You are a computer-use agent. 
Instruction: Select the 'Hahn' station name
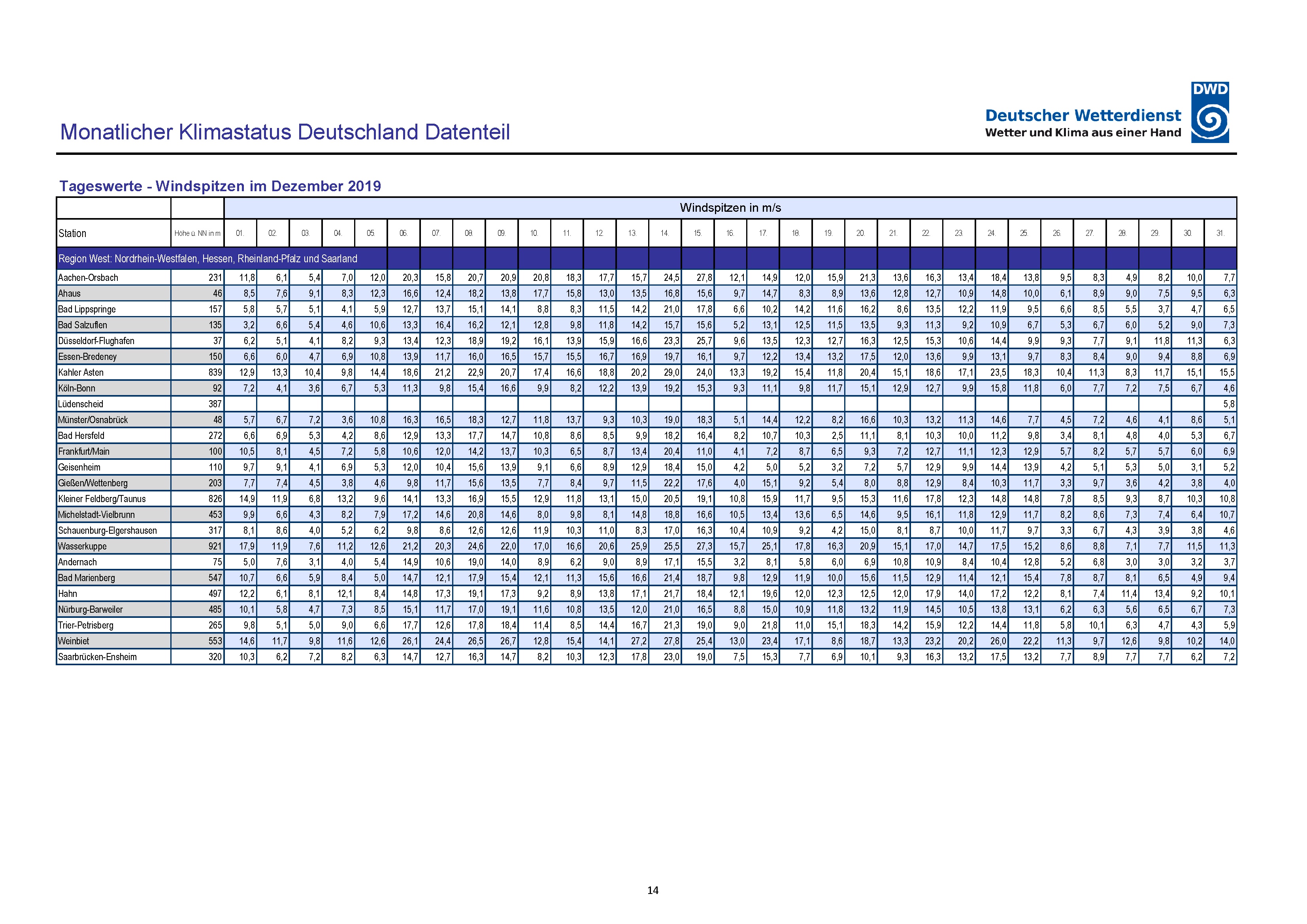click(x=67, y=594)
